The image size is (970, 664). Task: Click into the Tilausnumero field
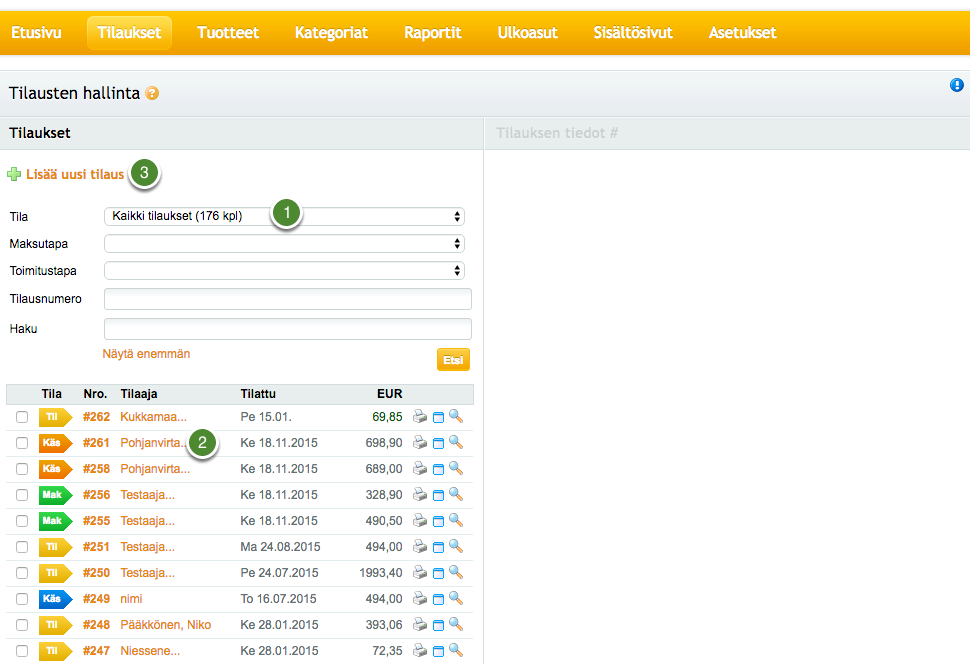click(288, 299)
